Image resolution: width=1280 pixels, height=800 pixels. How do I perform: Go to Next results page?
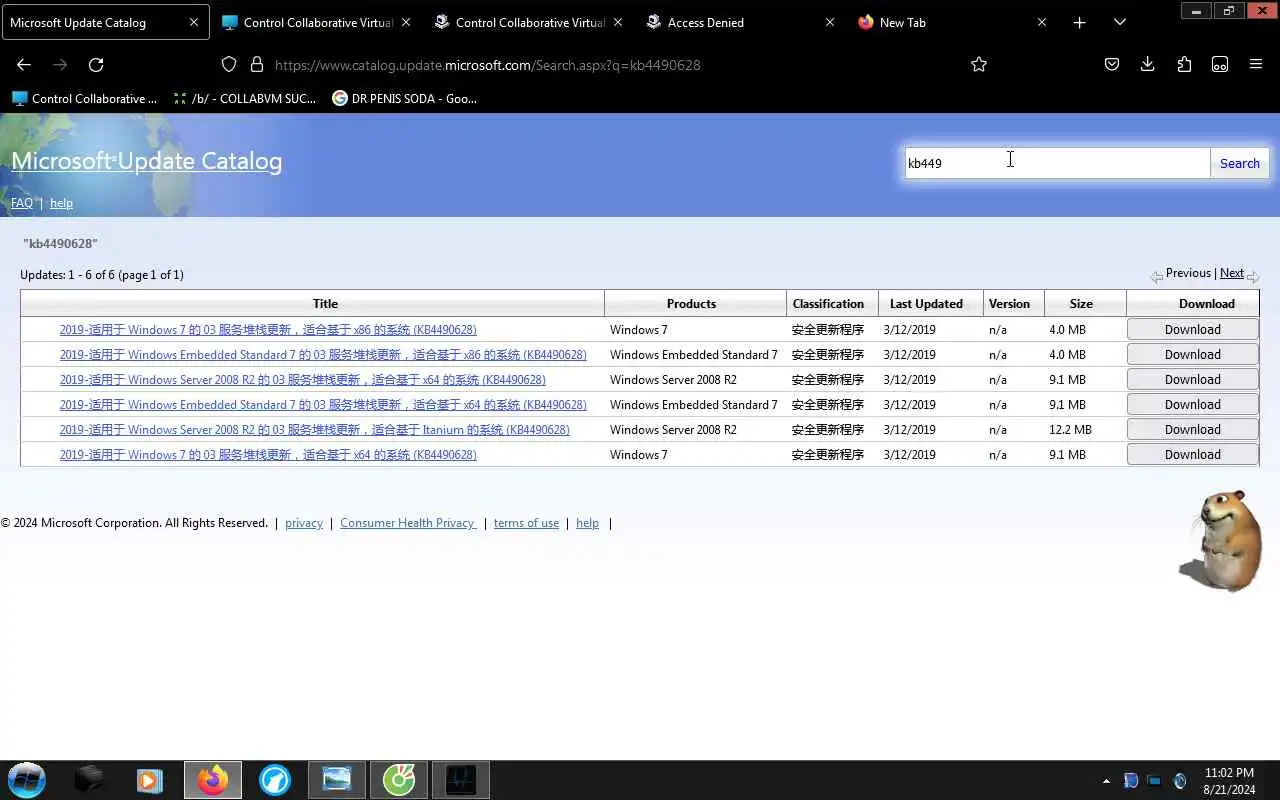pyautogui.click(x=1232, y=273)
